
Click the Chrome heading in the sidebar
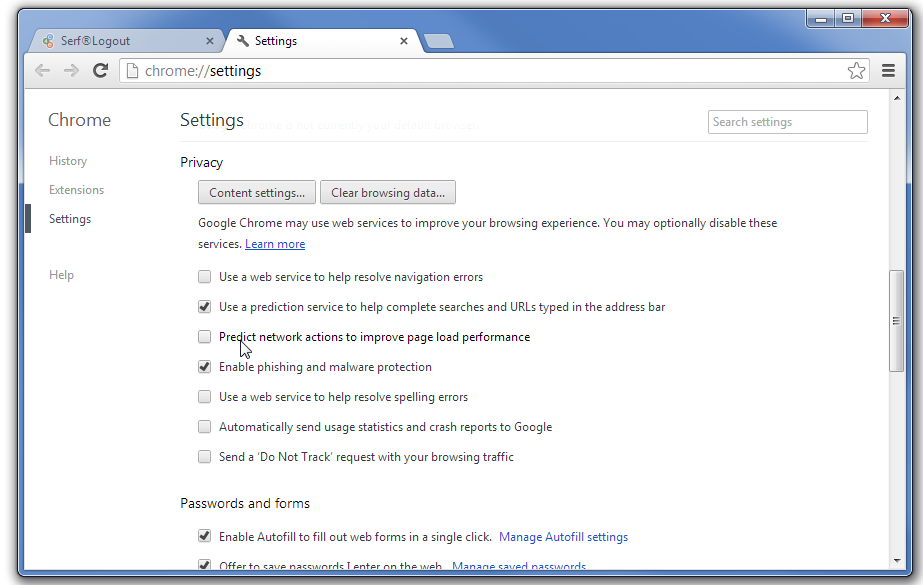pos(79,120)
